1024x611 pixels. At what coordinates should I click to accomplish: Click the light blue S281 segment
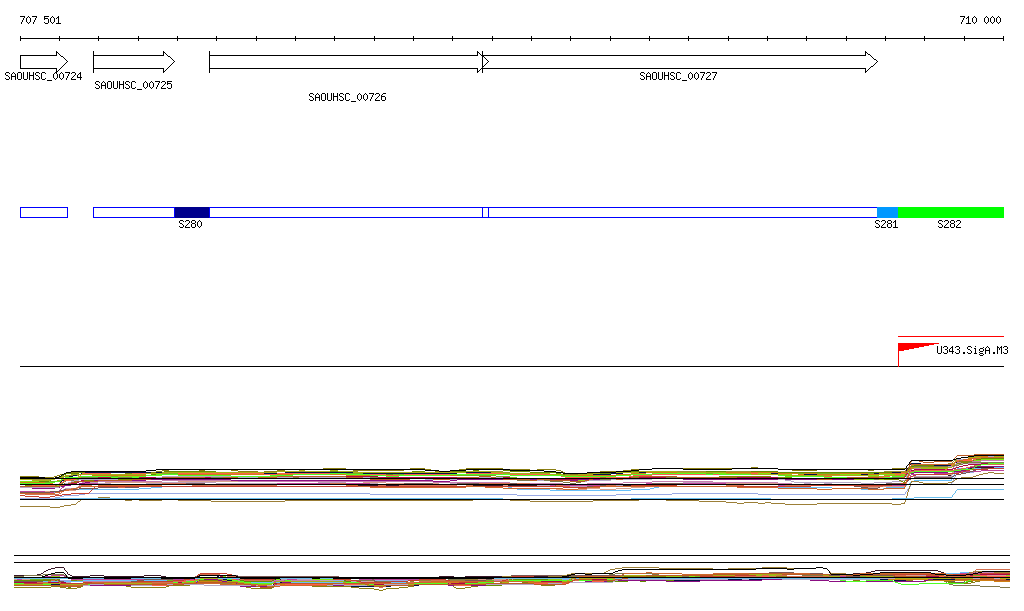[x=887, y=212]
